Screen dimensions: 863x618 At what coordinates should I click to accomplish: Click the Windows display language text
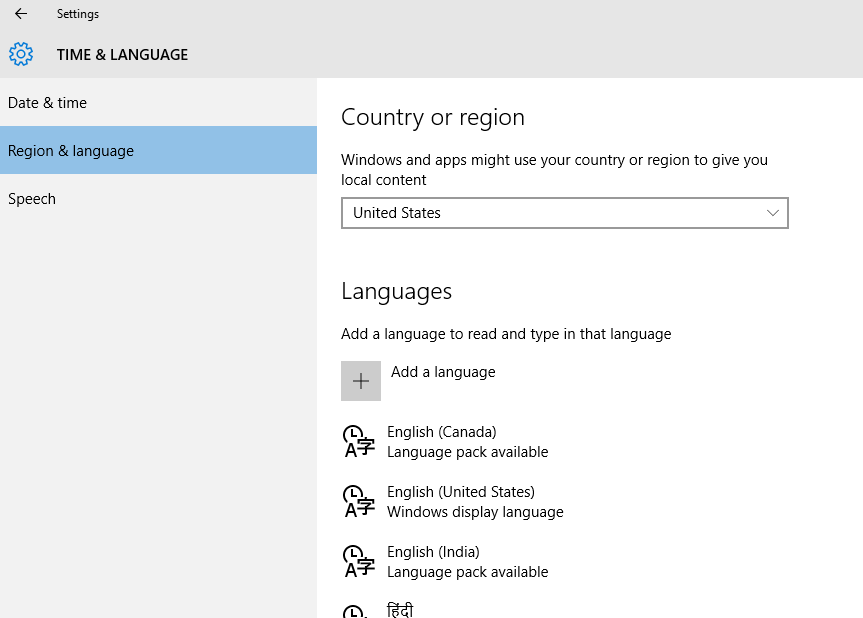[475, 512]
